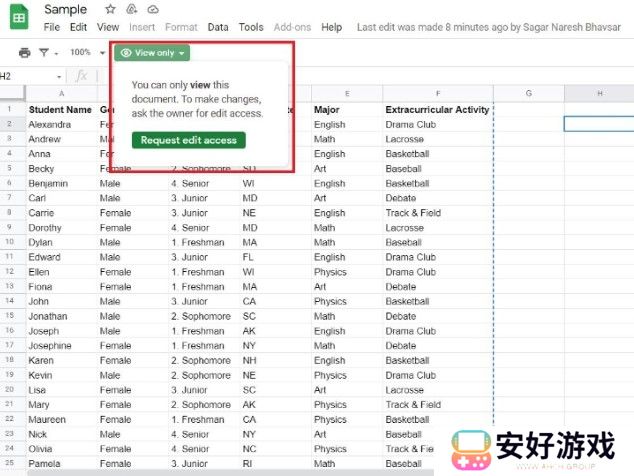The width and height of the screenshot is (634, 476).
Task: Open the File menu
Action: coord(52,27)
